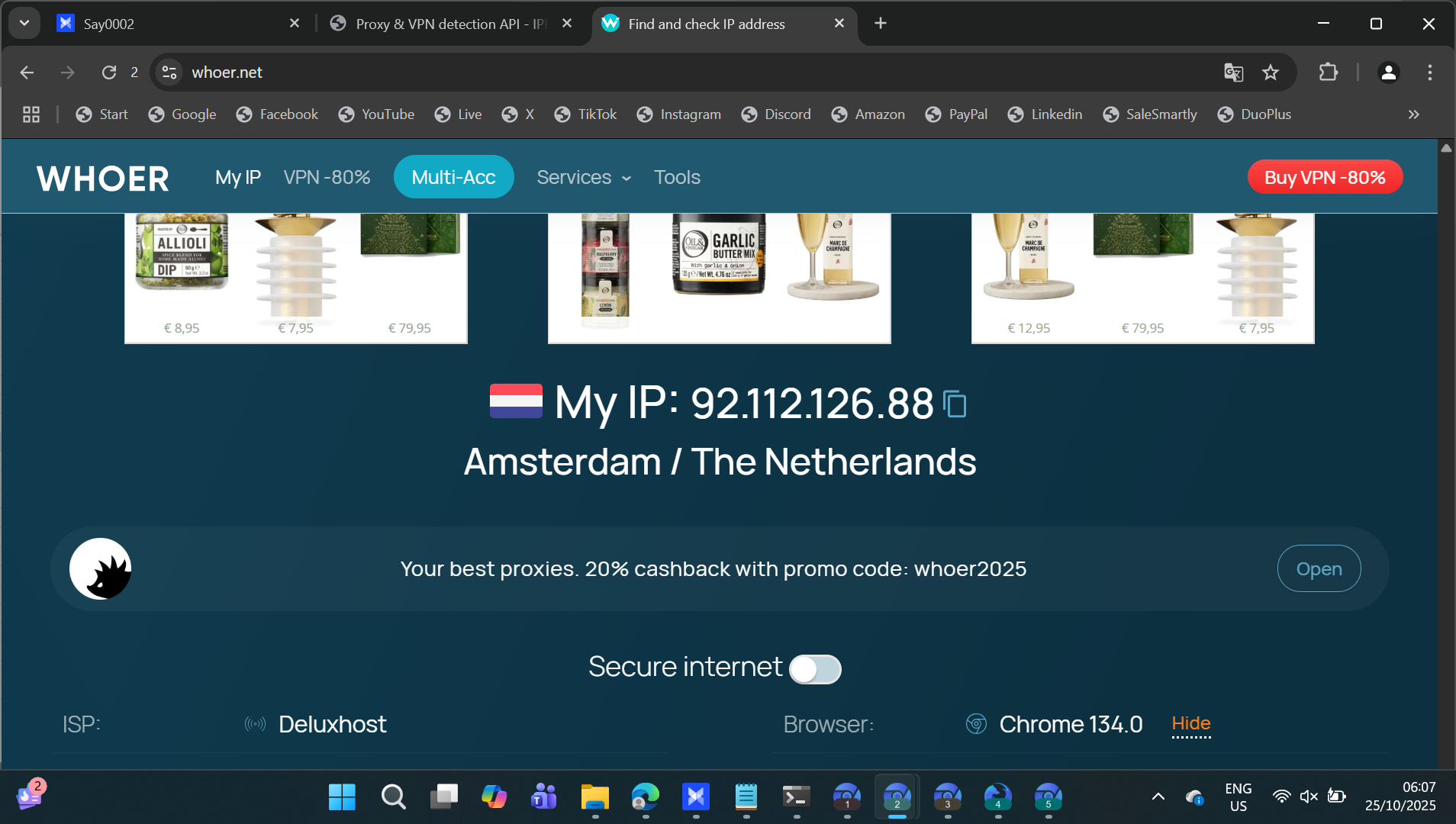Open the PayPal bookmark

(x=956, y=114)
